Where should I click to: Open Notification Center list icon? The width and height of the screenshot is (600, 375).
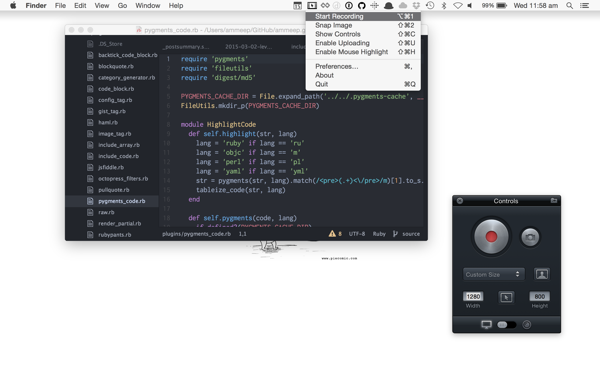click(x=584, y=5)
